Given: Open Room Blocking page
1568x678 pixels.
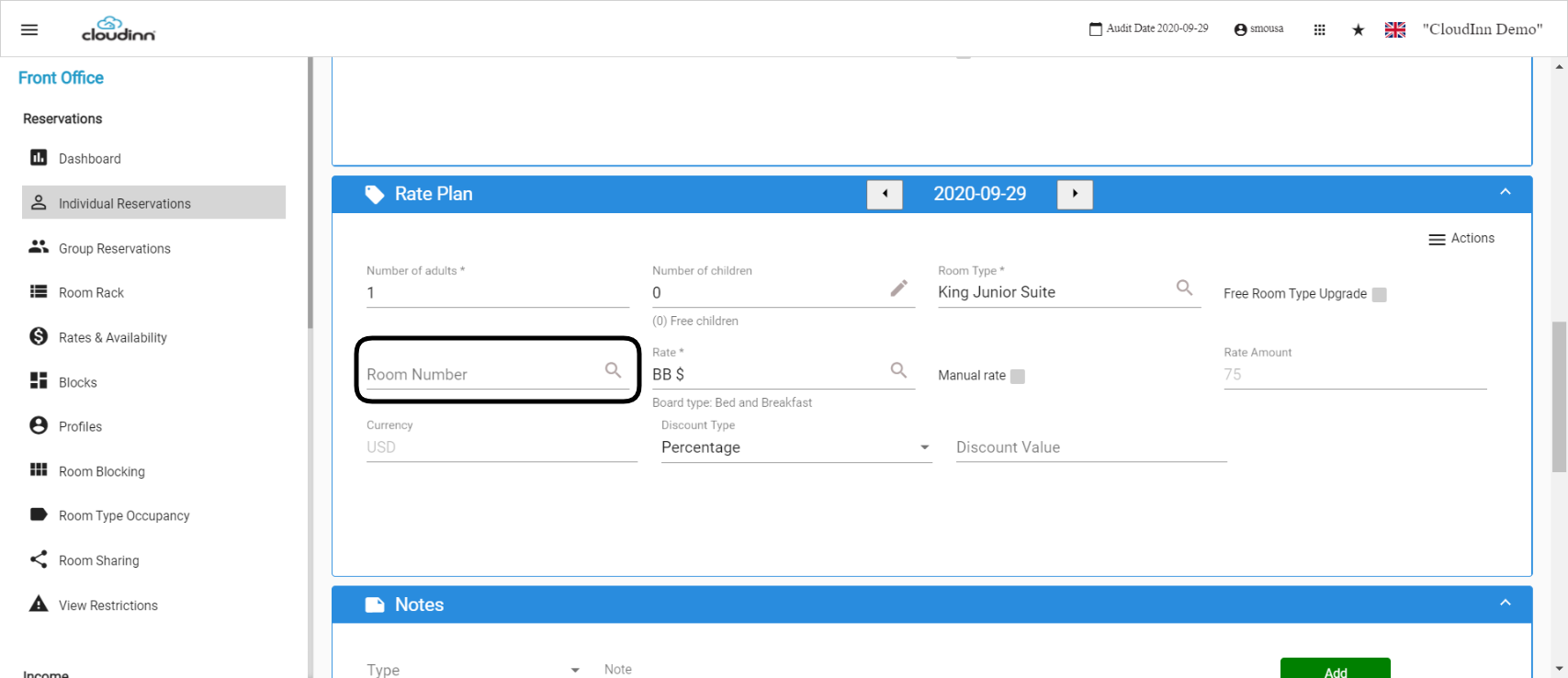Looking at the screenshot, I should 153,470.
